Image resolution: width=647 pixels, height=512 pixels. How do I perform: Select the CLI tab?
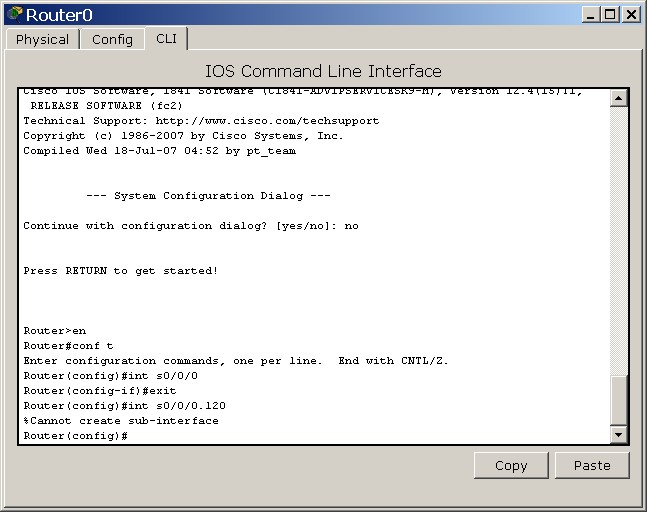166,39
